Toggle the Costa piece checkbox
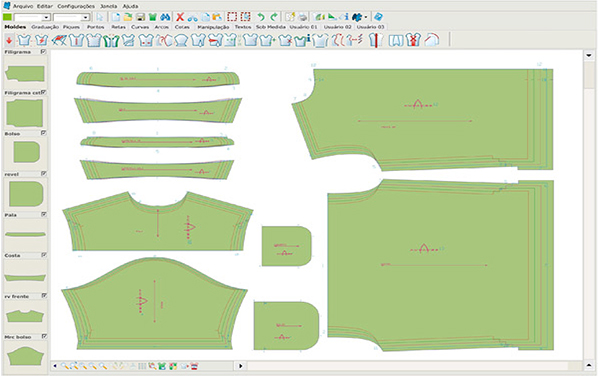Viewport: 600px width, 378px height. click(x=44, y=255)
